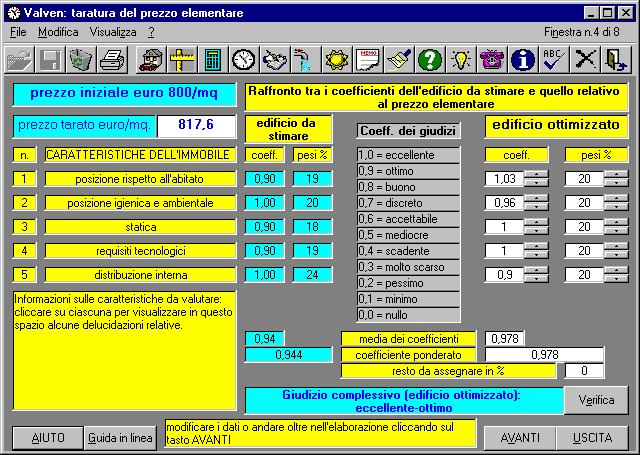This screenshot has height=455, width=640.
Task: Click the clock icon in toolbar
Action: [242, 60]
